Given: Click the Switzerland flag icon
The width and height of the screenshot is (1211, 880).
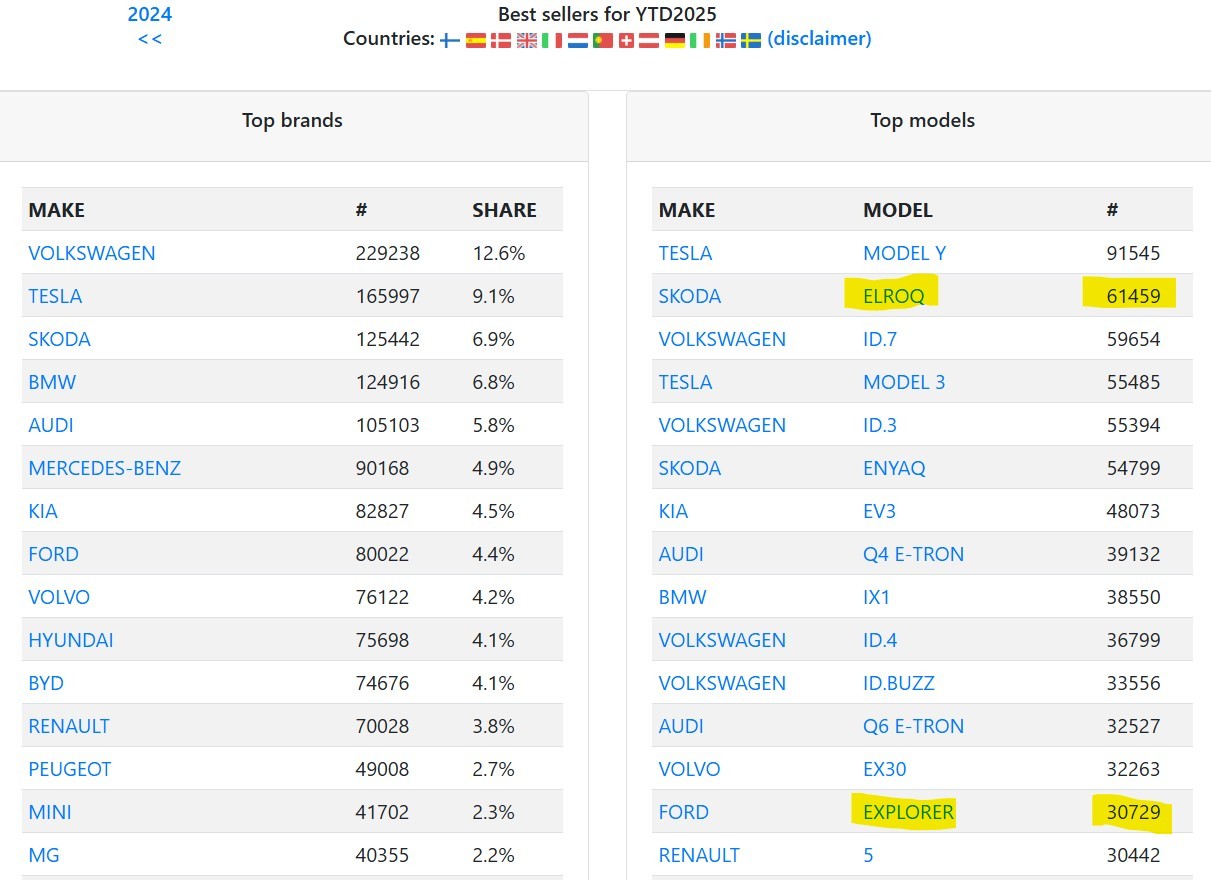Looking at the screenshot, I should (x=627, y=40).
